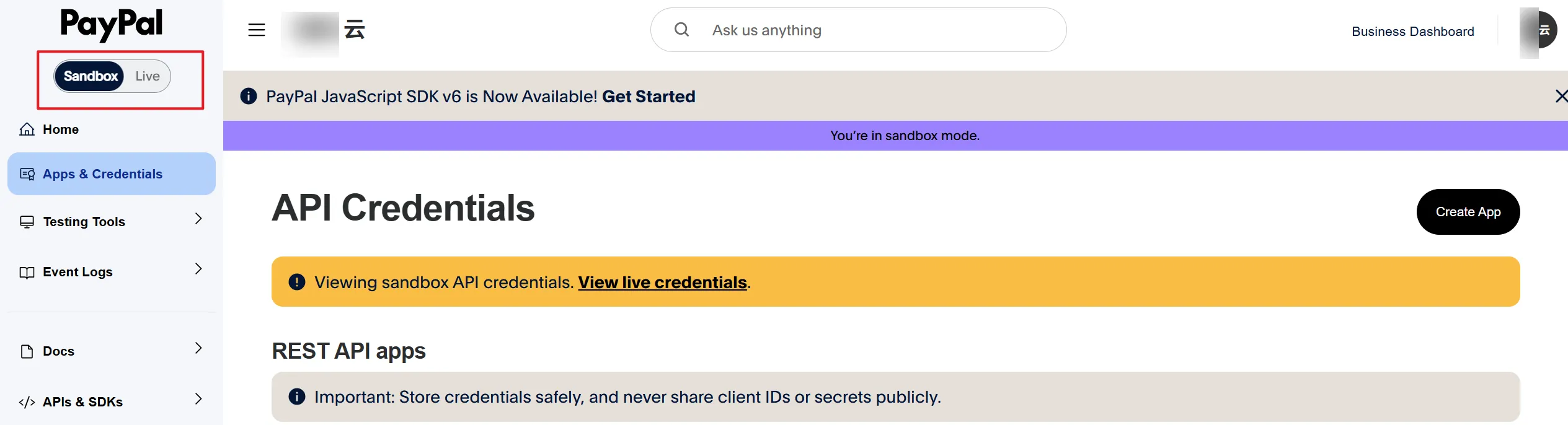Image resolution: width=1568 pixels, height=425 pixels.
Task: Click the Apps & Credentials icon
Action: coord(27,174)
